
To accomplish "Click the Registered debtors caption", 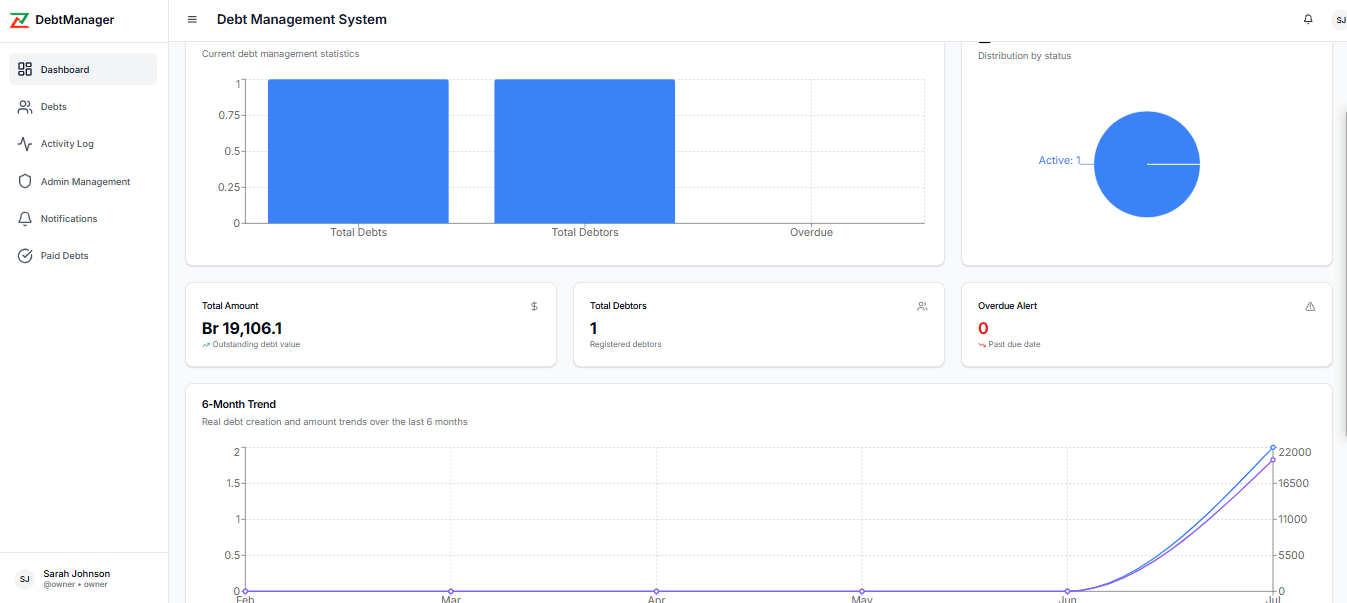I will (626, 344).
